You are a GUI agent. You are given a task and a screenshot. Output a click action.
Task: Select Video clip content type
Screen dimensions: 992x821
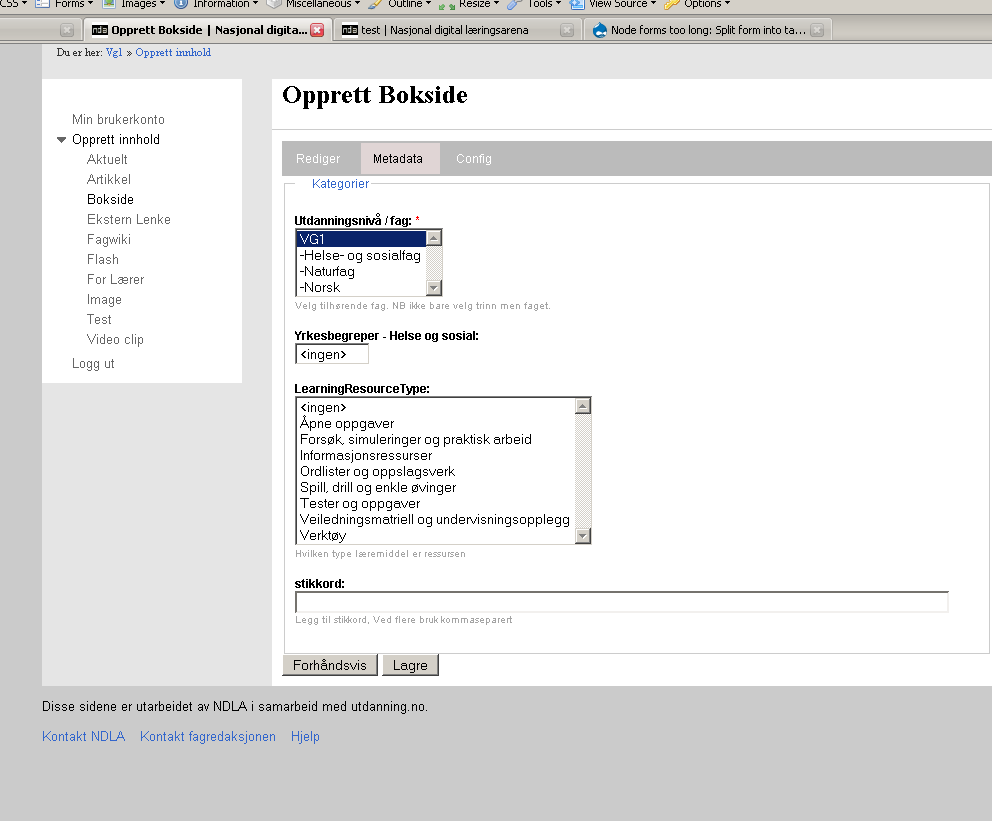point(115,340)
